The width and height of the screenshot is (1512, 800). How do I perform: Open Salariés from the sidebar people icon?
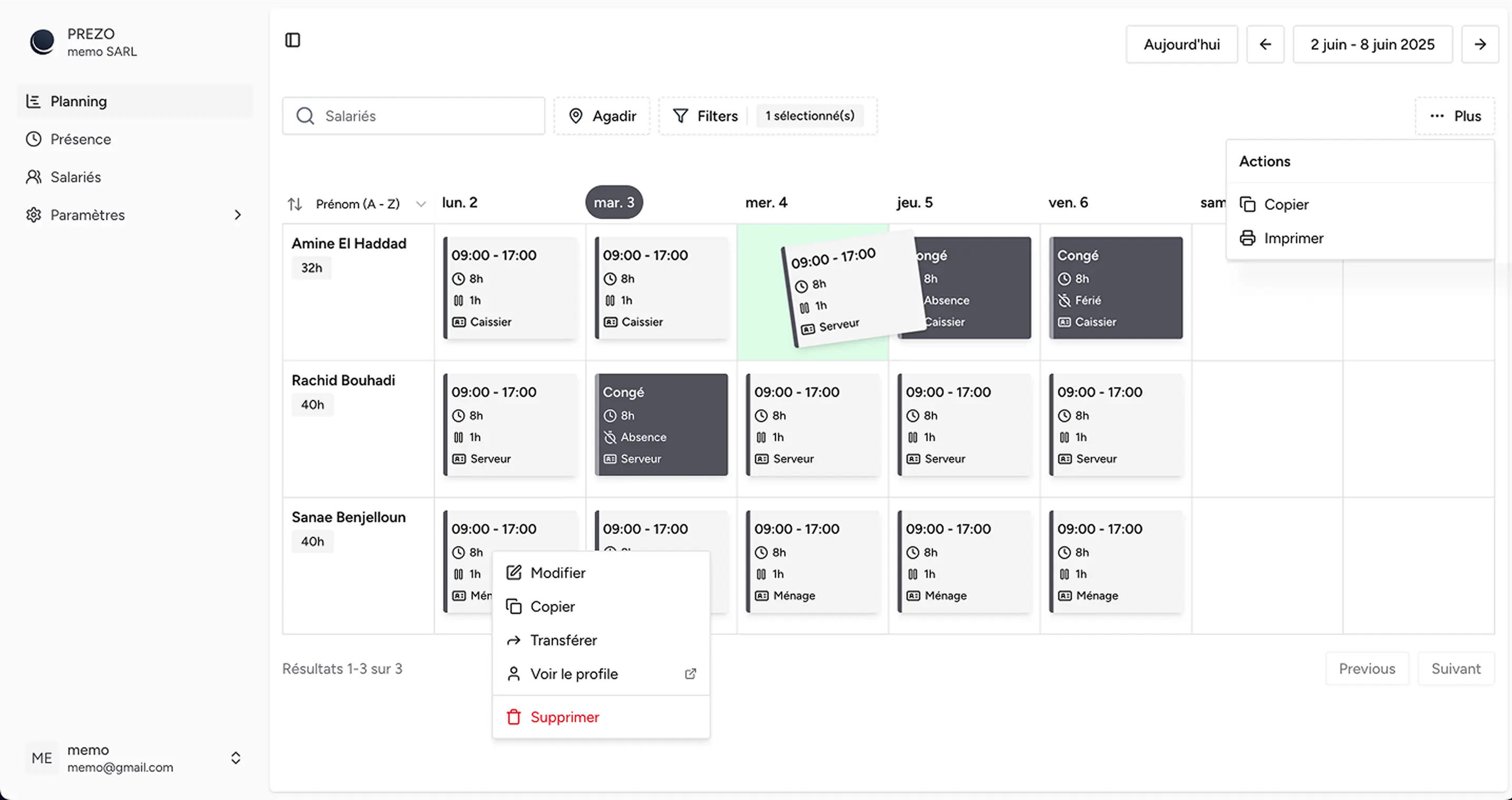[34, 177]
